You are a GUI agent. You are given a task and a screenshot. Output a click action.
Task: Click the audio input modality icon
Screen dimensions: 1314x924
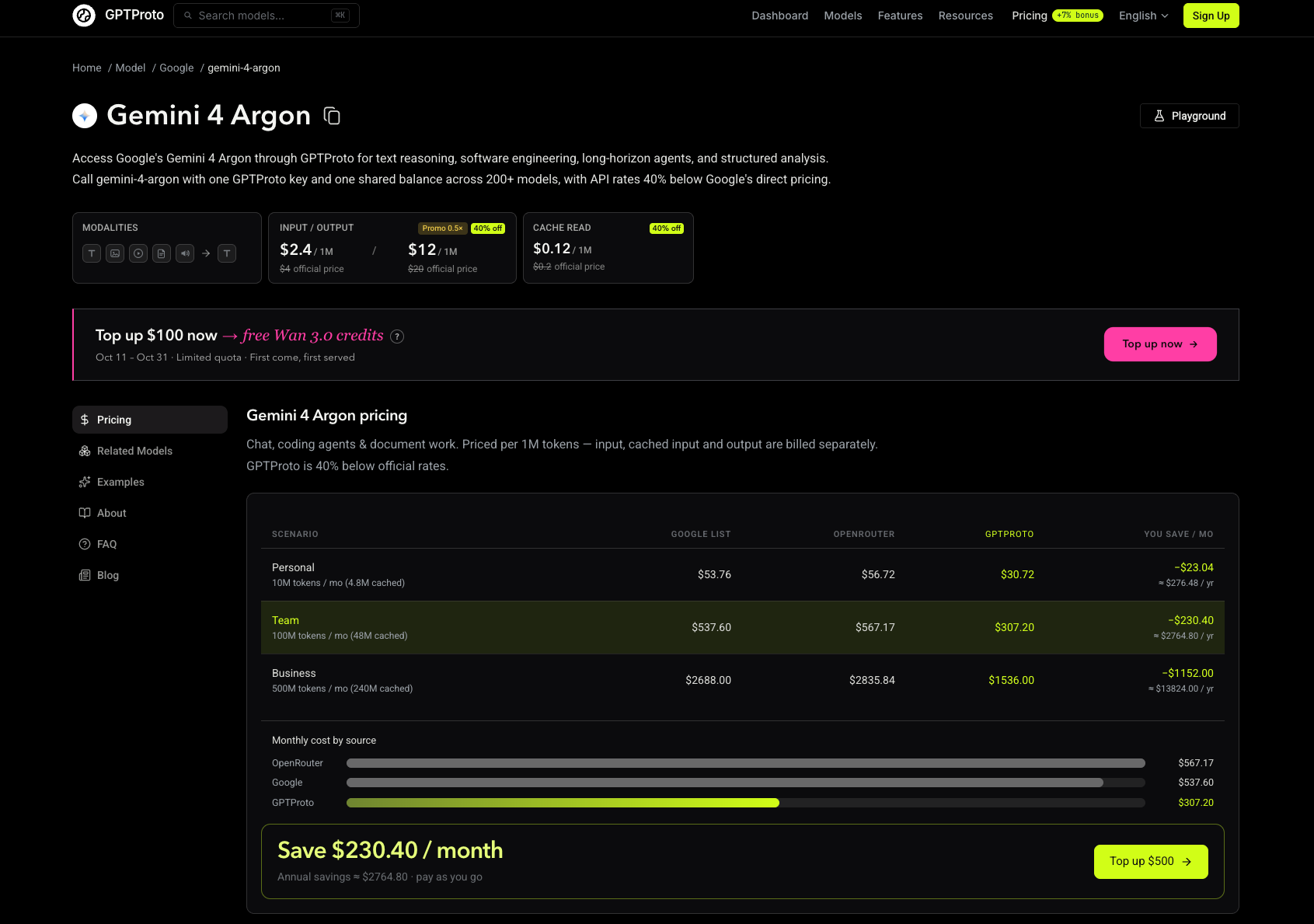coord(185,253)
